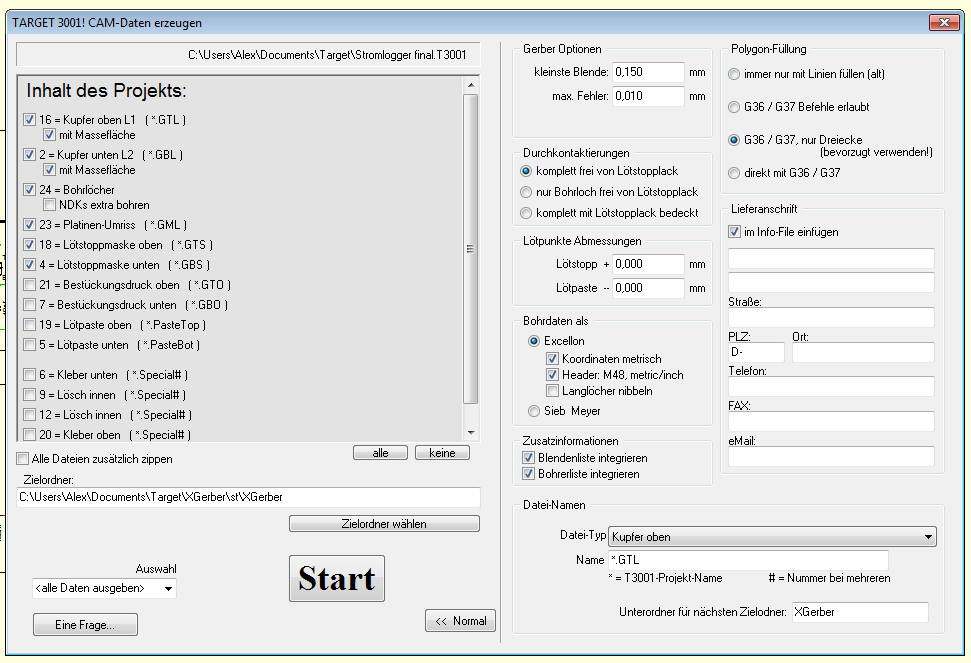Screen dimensions: 971x663
Task: Toggle 'Koordinaten metrisch' checkbox
Action: pyautogui.click(x=552, y=358)
